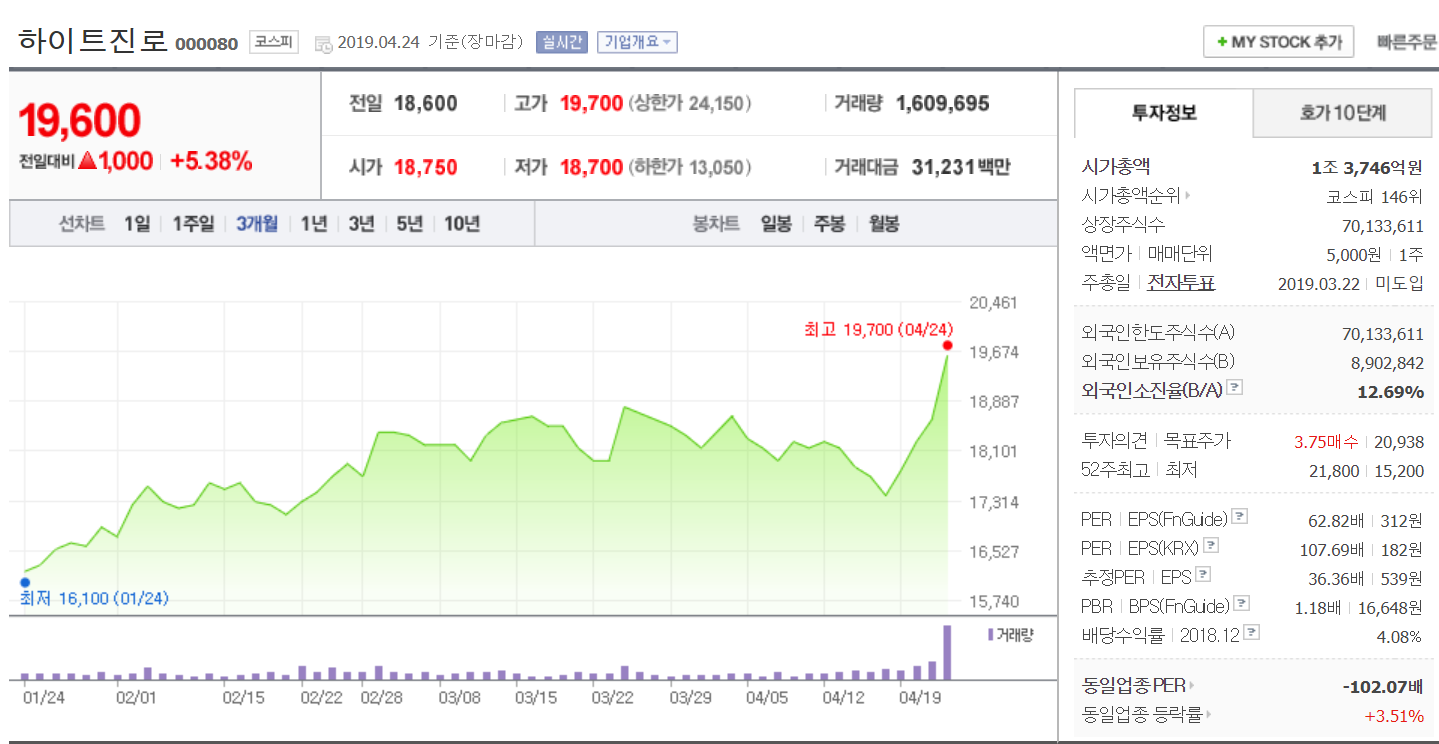Click the 최고 19,700 (04/24) chart label

coord(879,329)
